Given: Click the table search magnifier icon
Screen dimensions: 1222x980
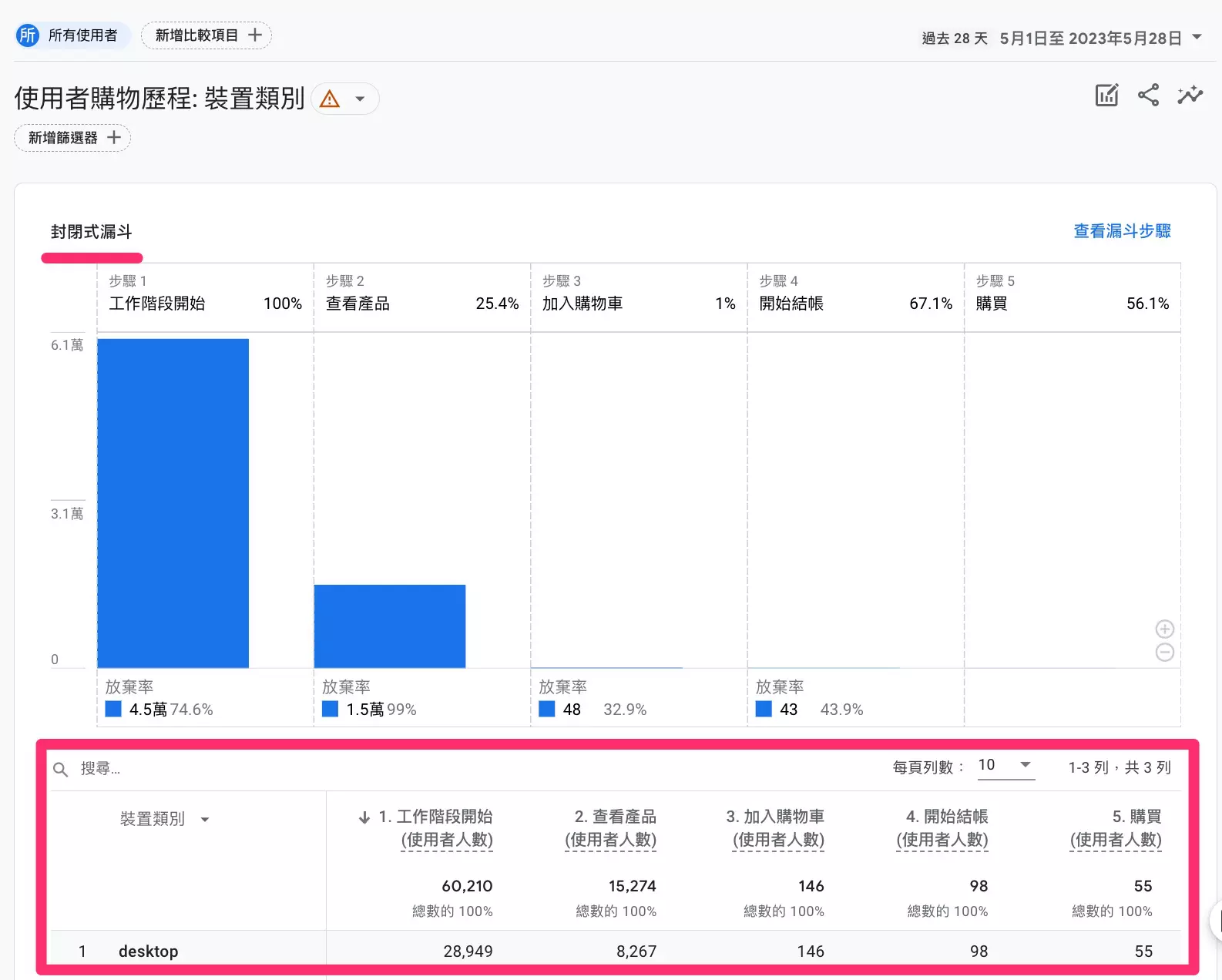Looking at the screenshot, I should (61, 769).
